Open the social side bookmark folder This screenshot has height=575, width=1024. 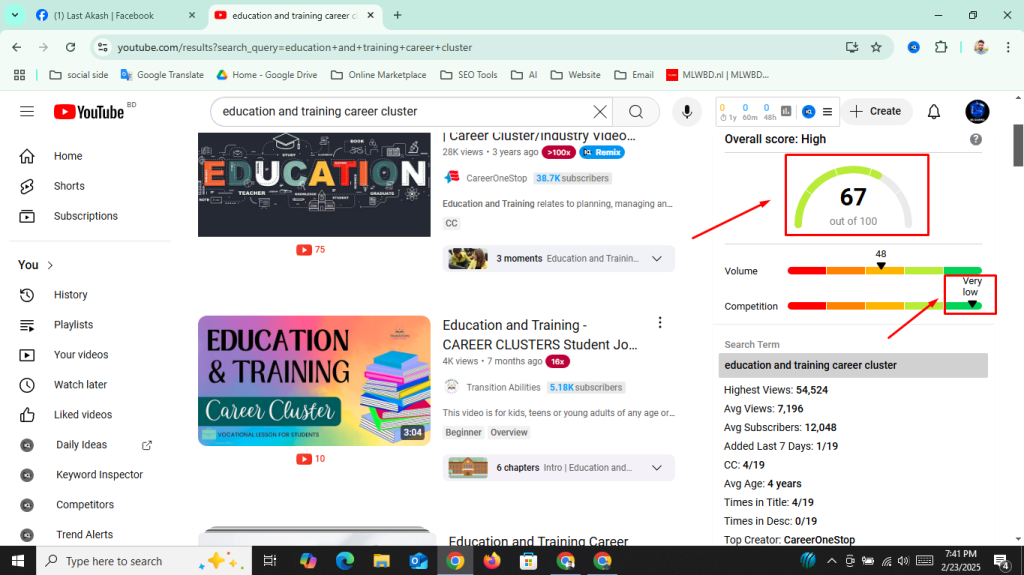(79, 75)
